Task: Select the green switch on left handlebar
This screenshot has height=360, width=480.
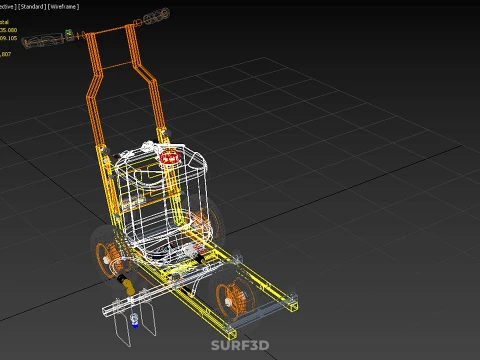Action: tap(69, 33)
